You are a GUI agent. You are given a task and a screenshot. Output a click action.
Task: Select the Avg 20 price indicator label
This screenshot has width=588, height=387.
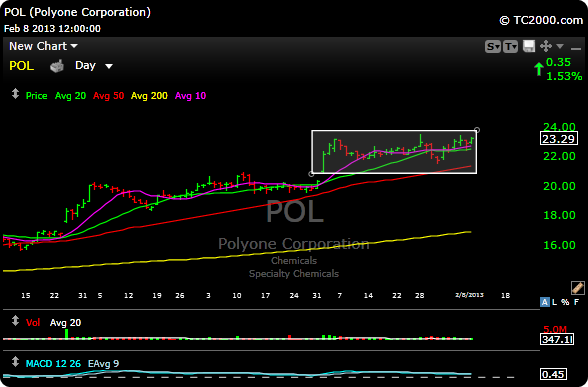[x=70, y=96]
